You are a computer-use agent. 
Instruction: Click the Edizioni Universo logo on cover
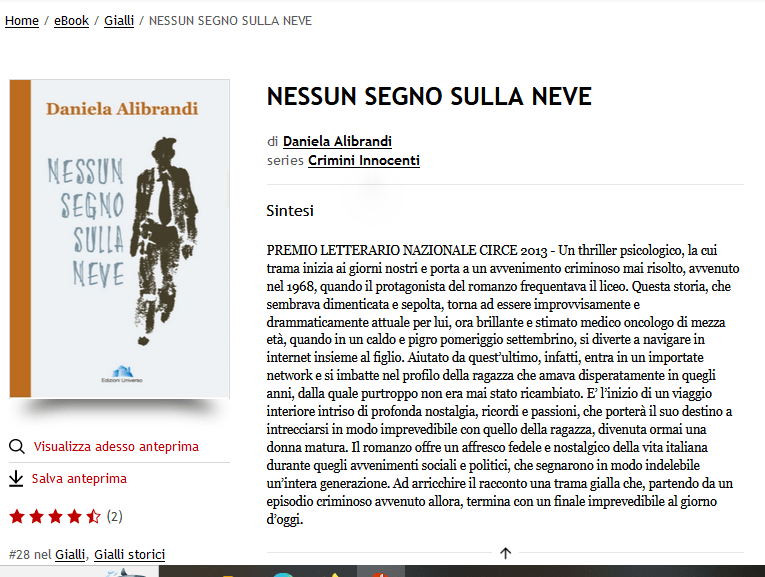click(122, 374)
